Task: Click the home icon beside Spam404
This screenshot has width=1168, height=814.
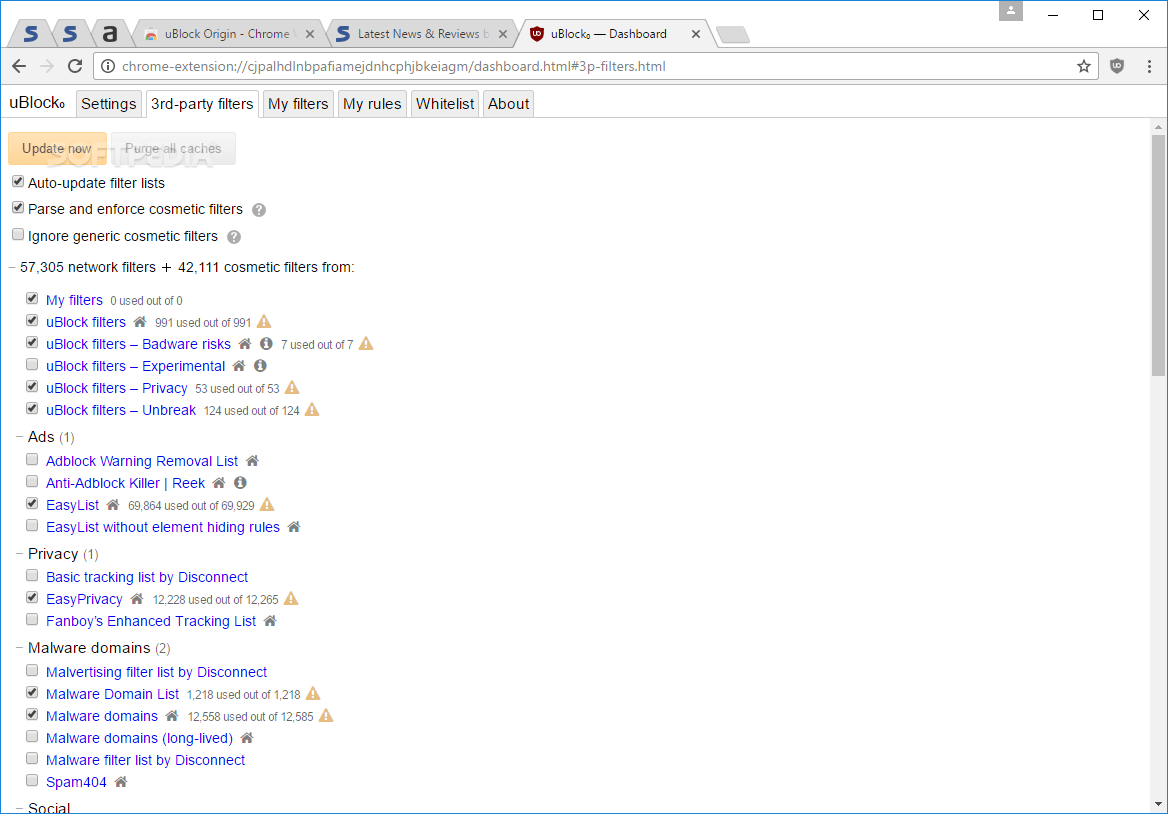Action: click(122, 781)
